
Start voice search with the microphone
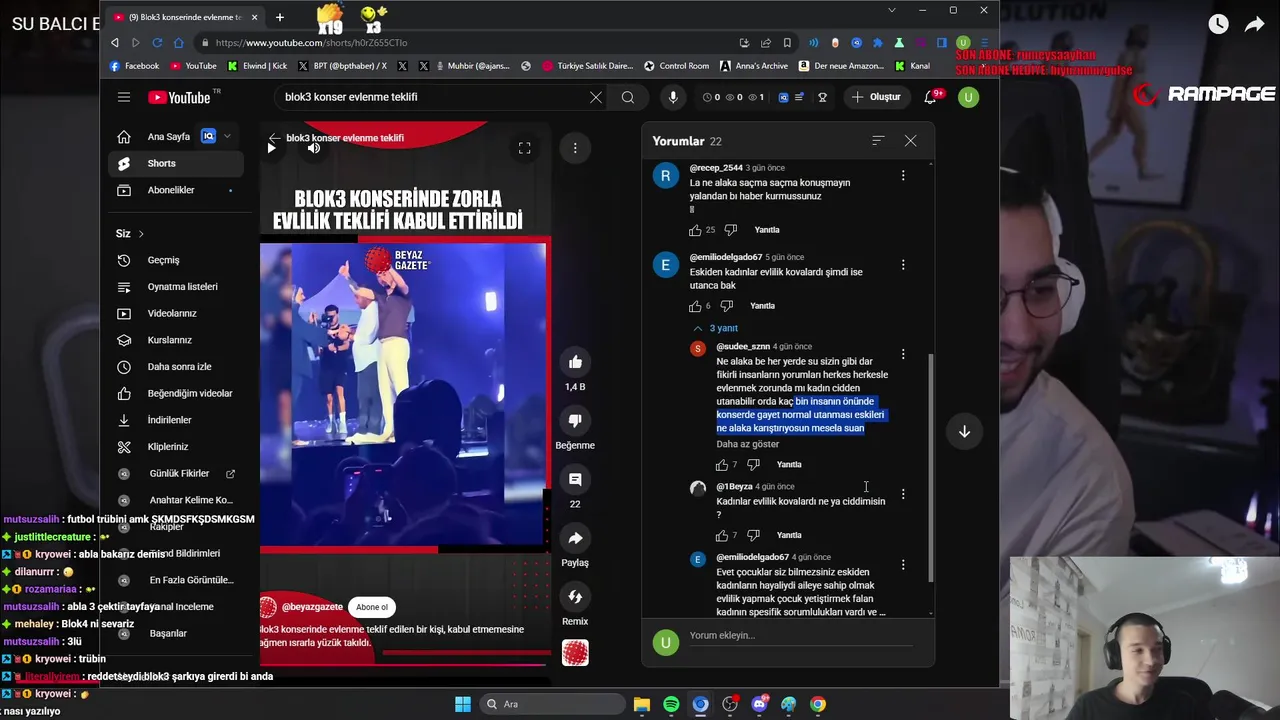click(673, 97)
